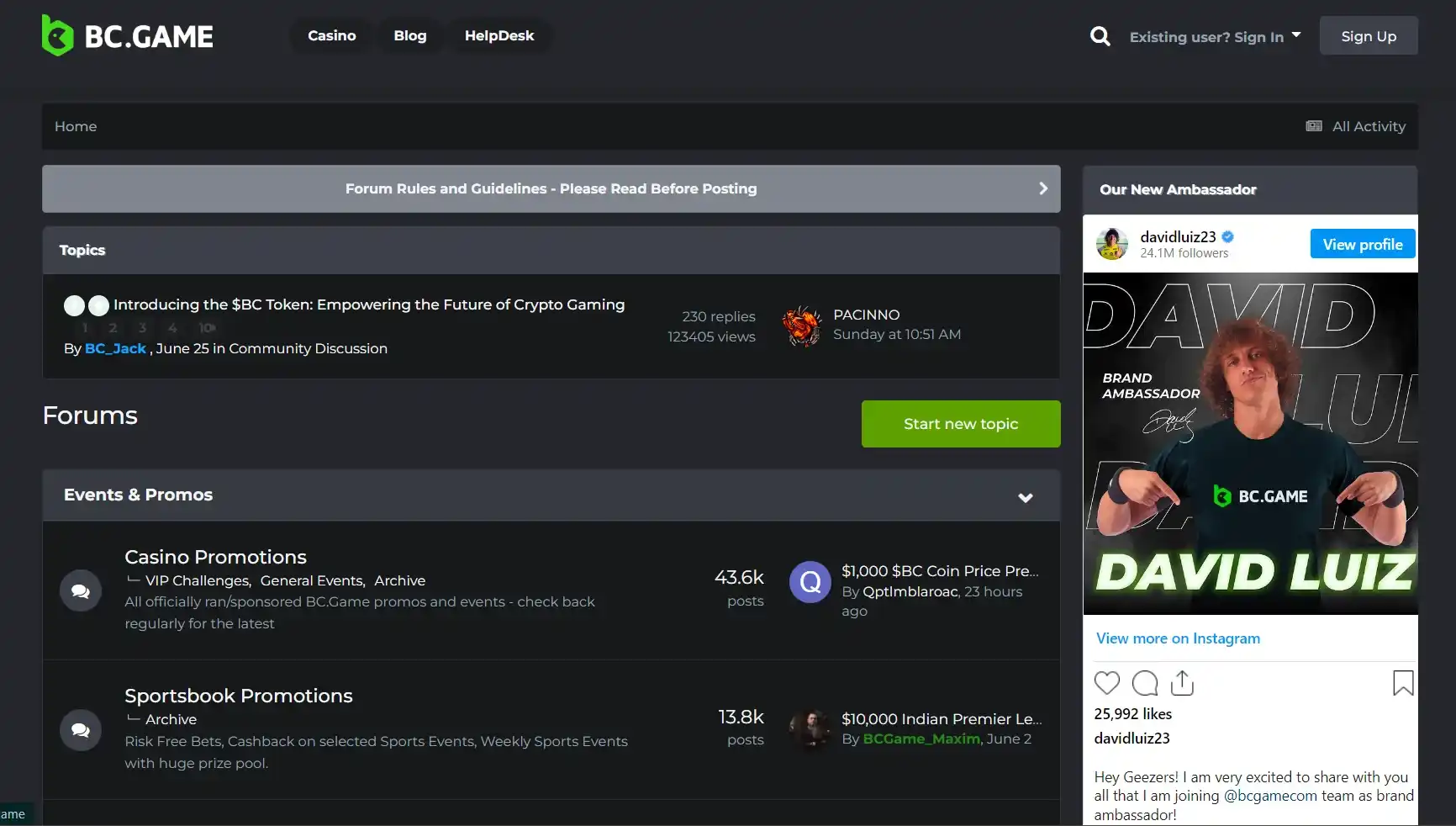Screen dimensions: 1456x826
Task: Bookmark the Instagram post
Action: [x=1402, y=683]
